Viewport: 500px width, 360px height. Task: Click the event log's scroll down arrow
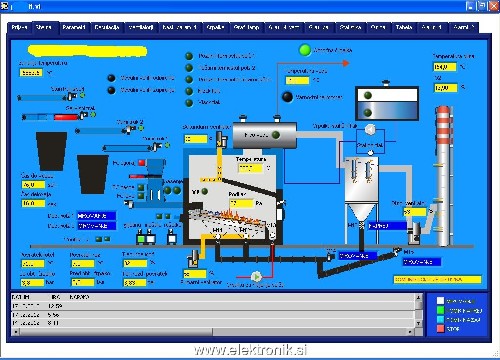tap(418, 323)
